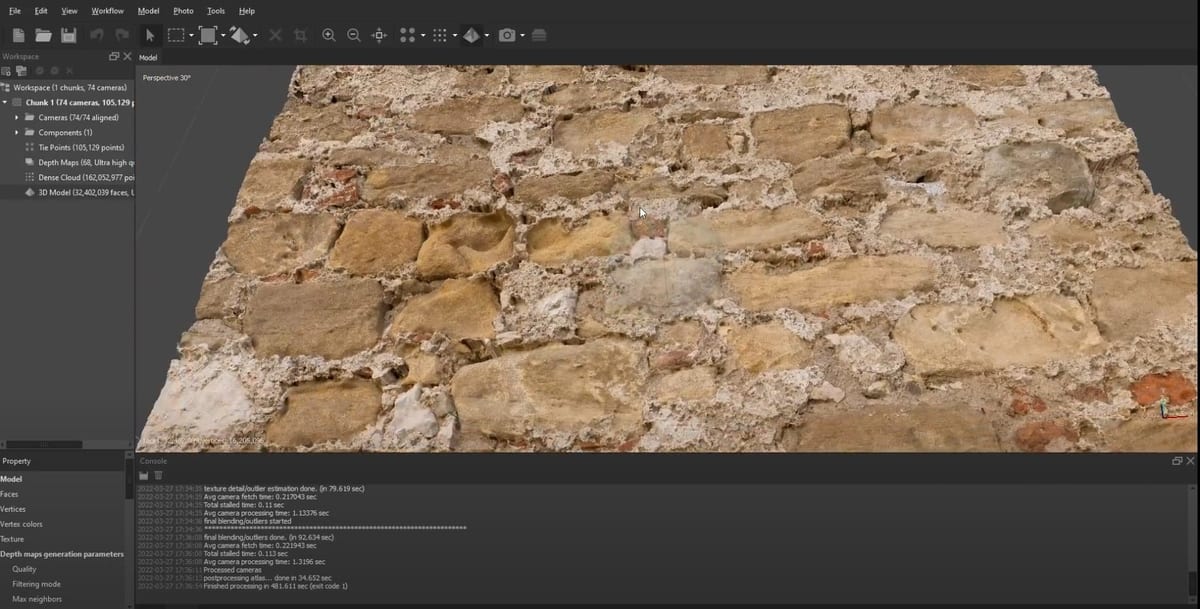
Task: Click the Zoom In magnifier
Action: click(328, 35)
